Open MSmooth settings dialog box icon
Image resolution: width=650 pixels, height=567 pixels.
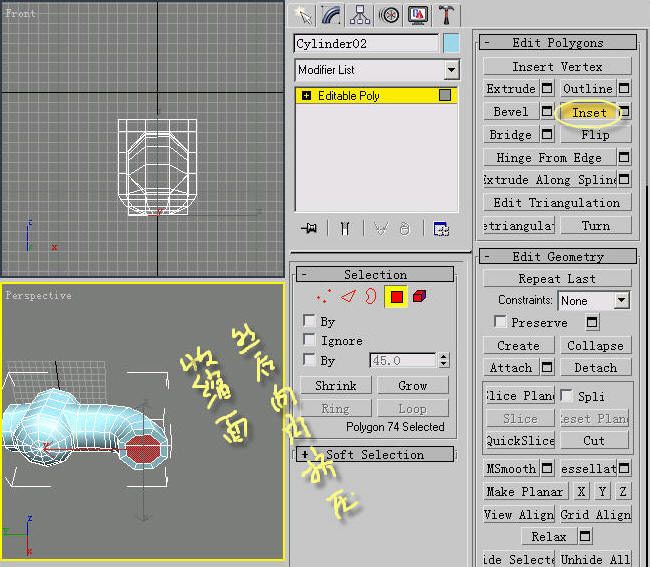click(547, 468)
